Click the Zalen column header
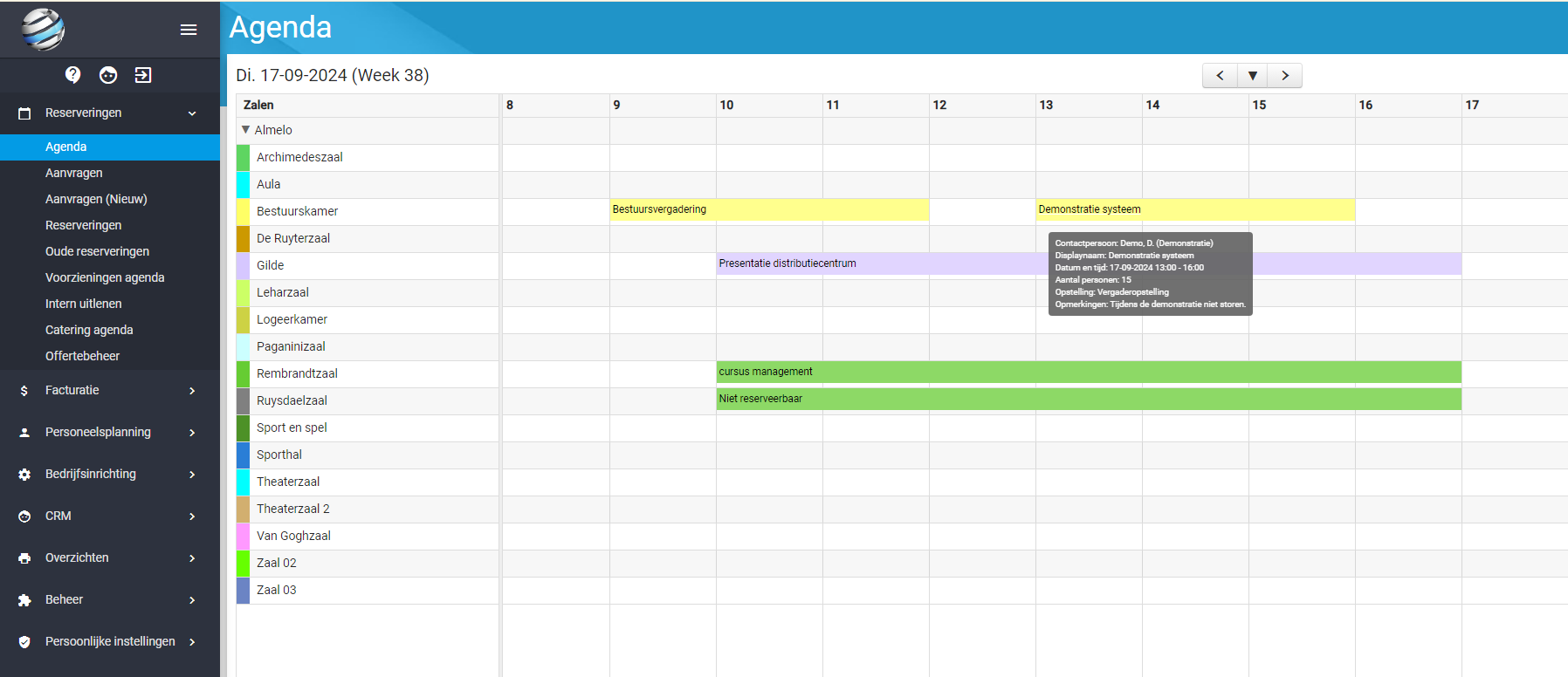This screenshot has height=677, width=1568. (x=368, y=106)
